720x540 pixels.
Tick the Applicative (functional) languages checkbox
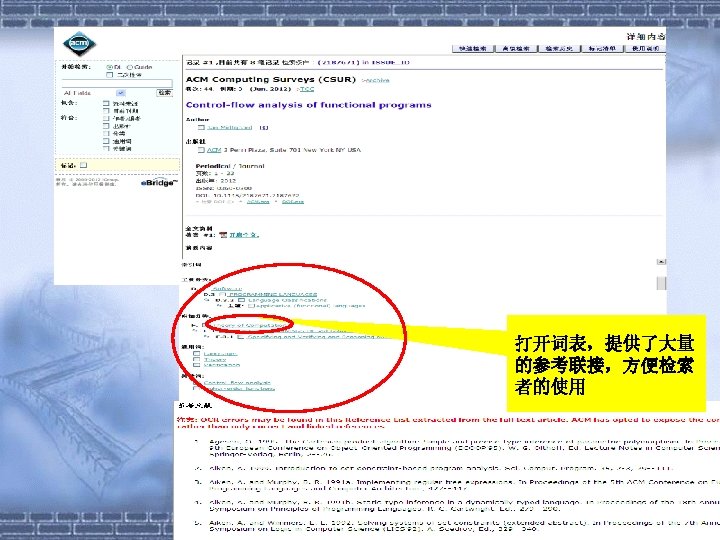pos(251,305)
